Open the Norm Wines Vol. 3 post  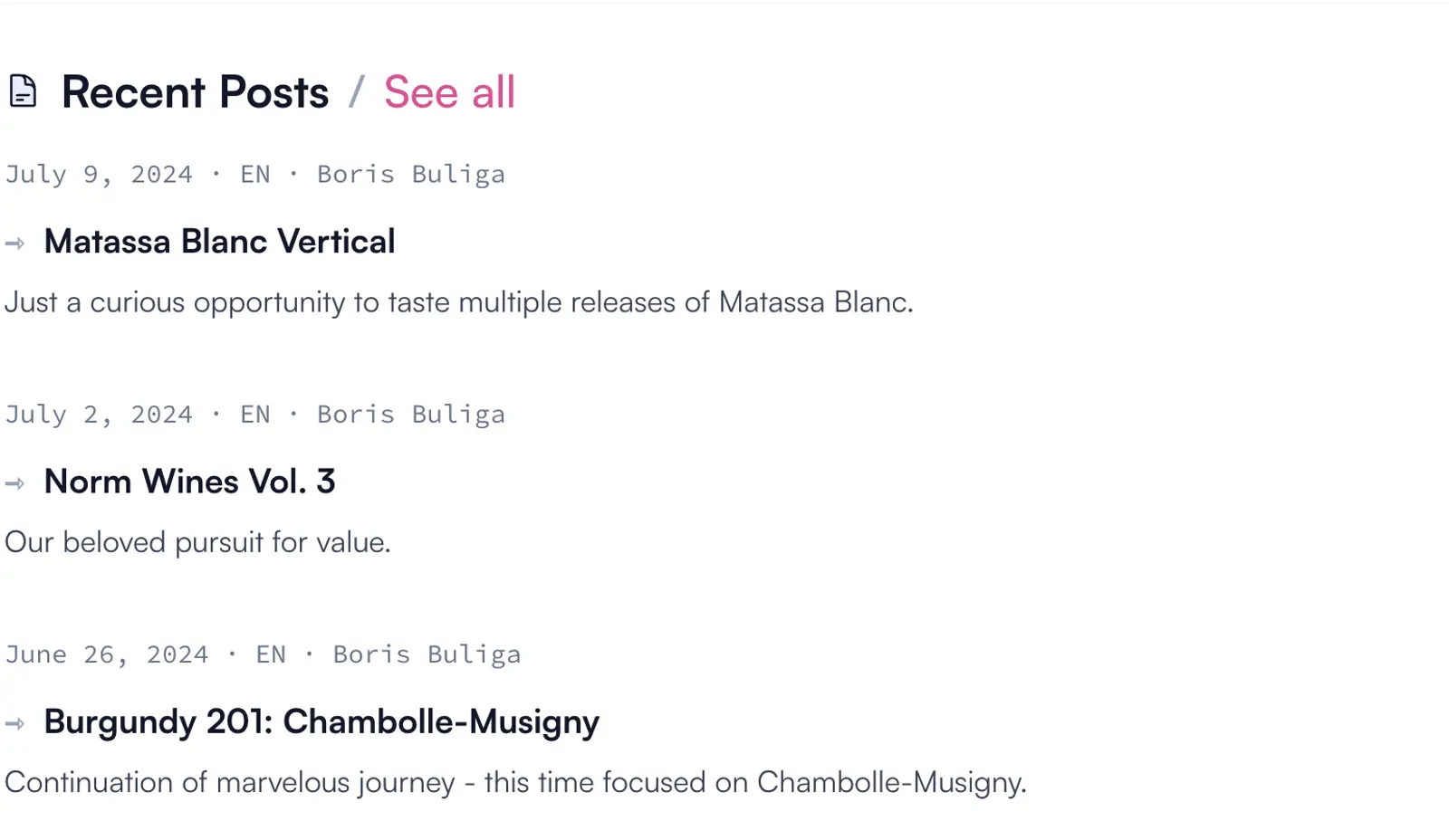pyautogui.click(x=189, y=482)
